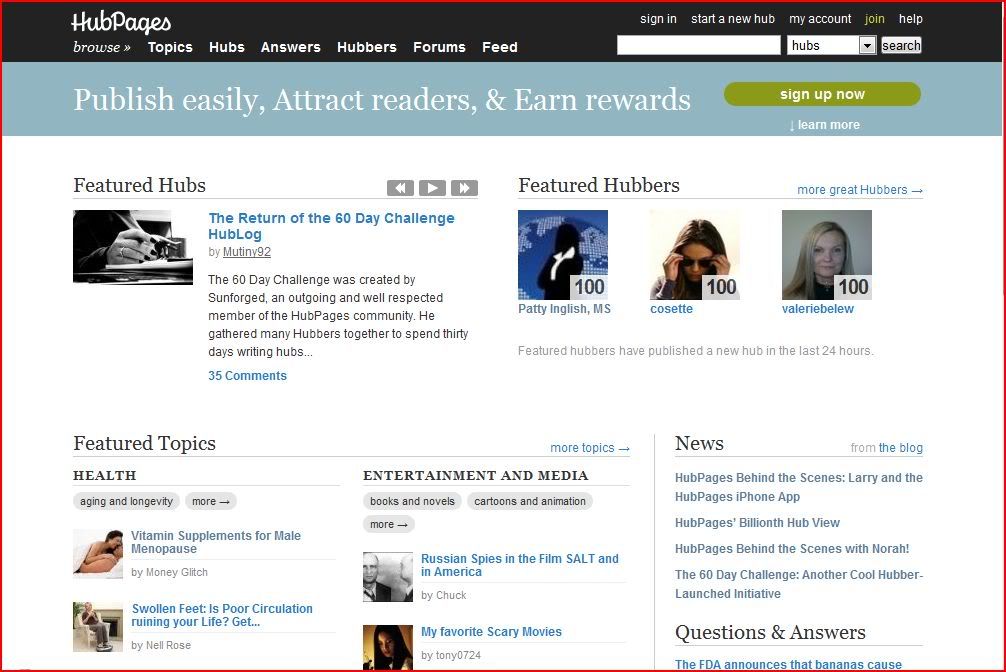Play the featured hubs slideshow

pyautogui.click(x=432, y=188)
